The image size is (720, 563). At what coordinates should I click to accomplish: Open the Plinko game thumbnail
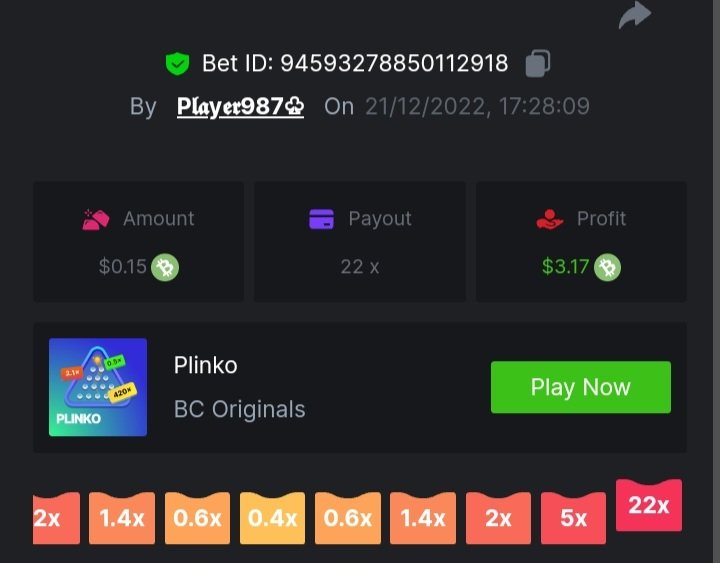click(98, 387)
